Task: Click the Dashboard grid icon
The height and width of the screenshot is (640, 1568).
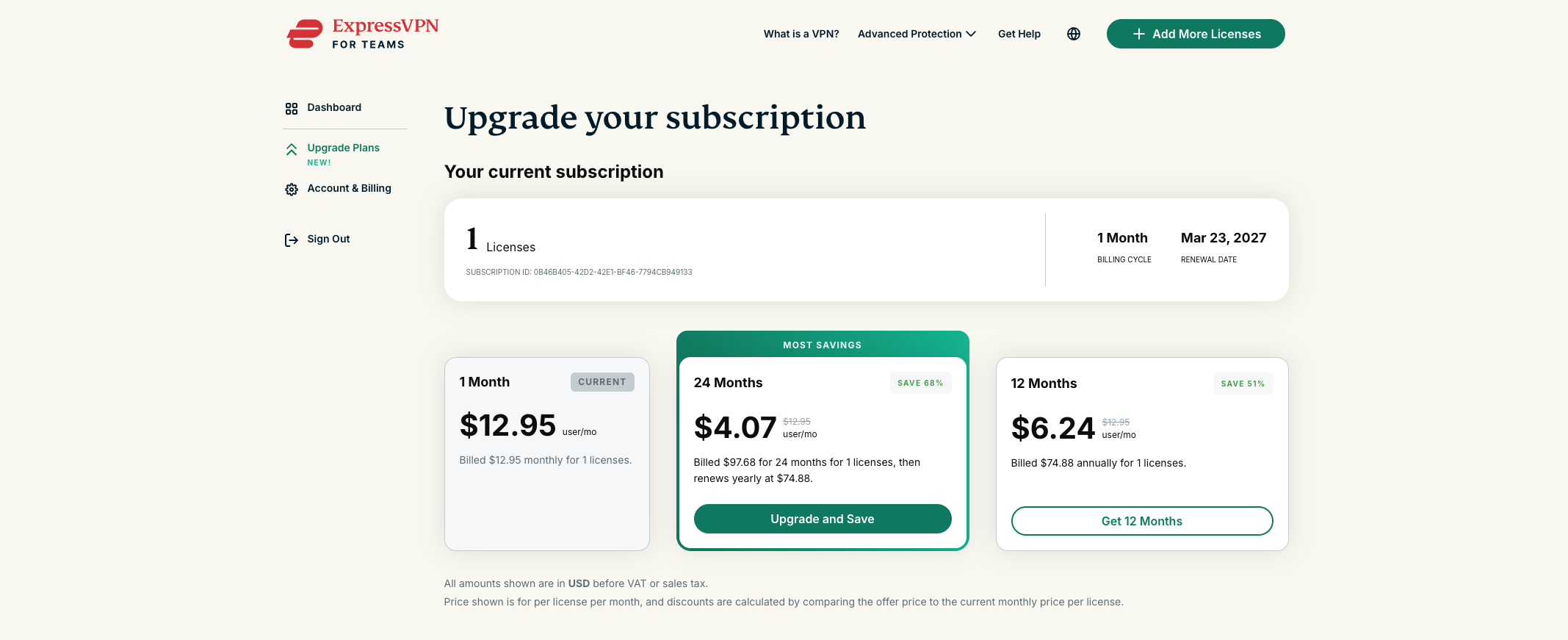Action: [x=292, y=109]
